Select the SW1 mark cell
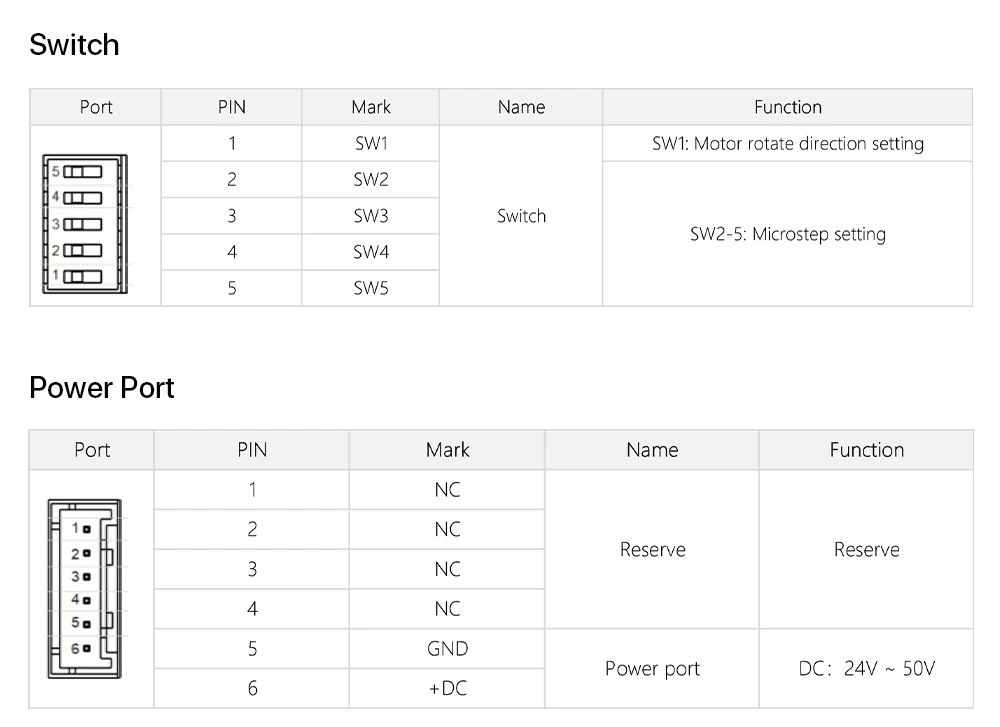The width and height of the screenshot is (1000, 727). 371,143
